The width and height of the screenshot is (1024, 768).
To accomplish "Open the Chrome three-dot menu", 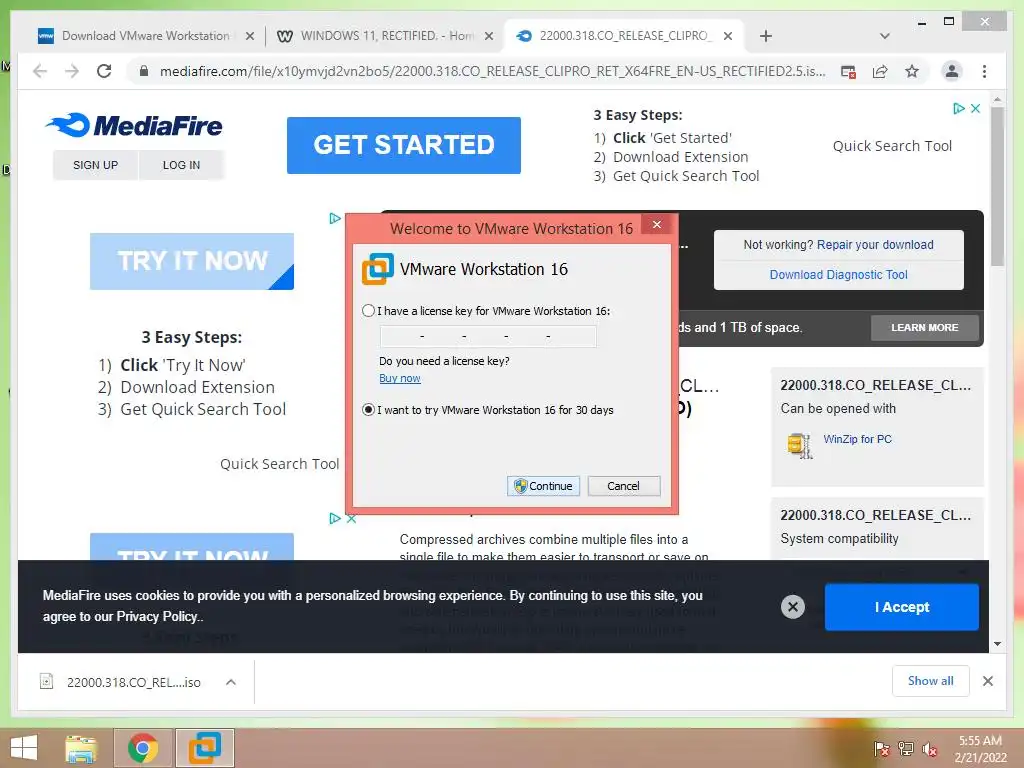I will coord(984,71).
